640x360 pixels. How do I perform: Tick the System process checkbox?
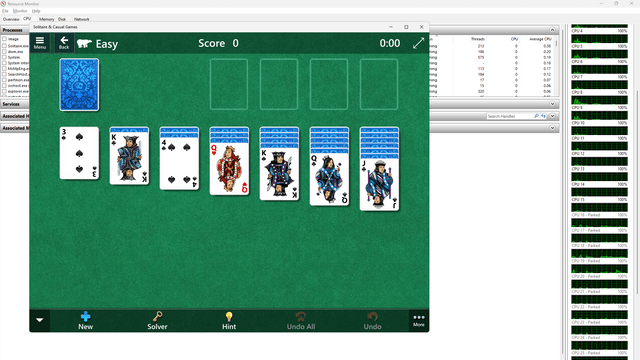4,57
